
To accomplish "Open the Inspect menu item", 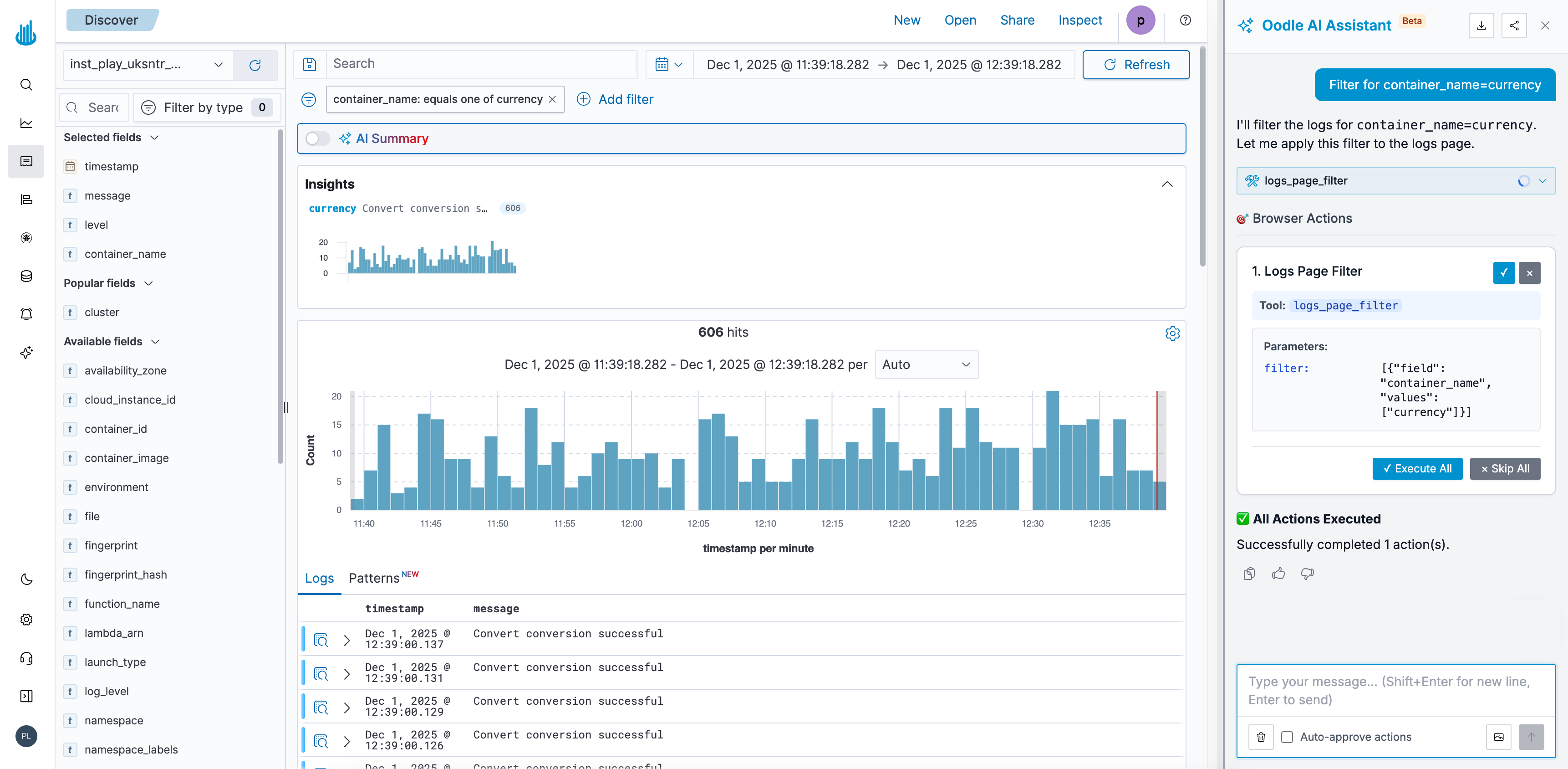I will 1080,20.
